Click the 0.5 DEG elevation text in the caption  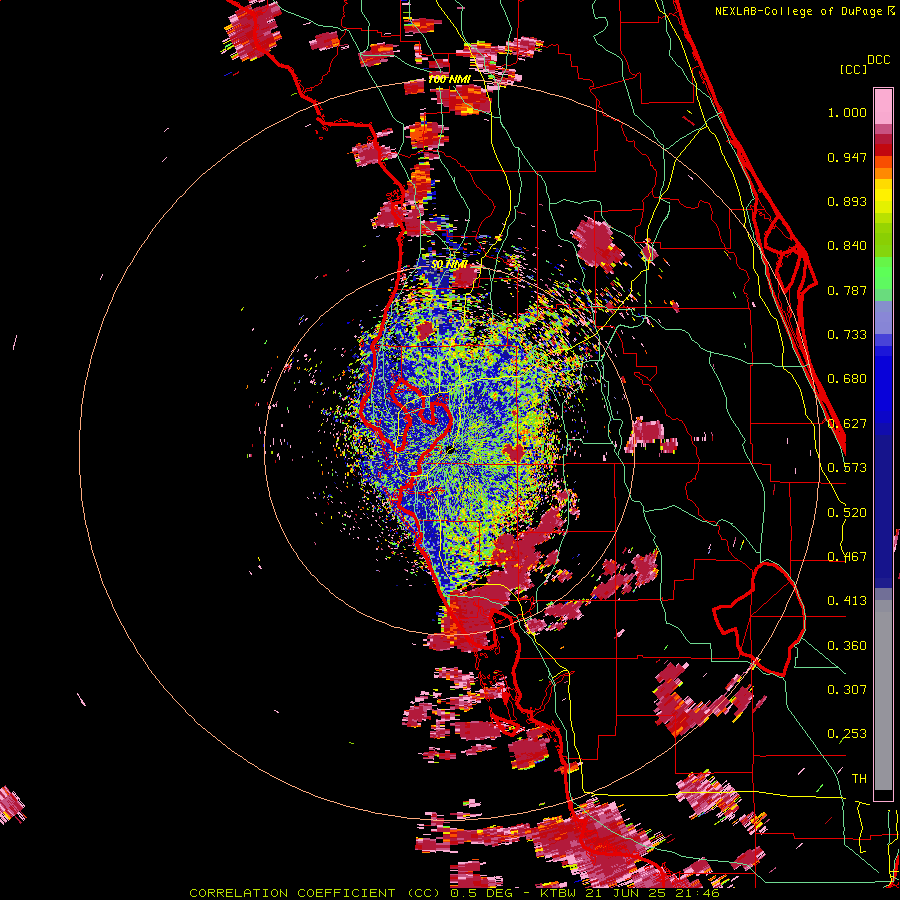(481, 893)
